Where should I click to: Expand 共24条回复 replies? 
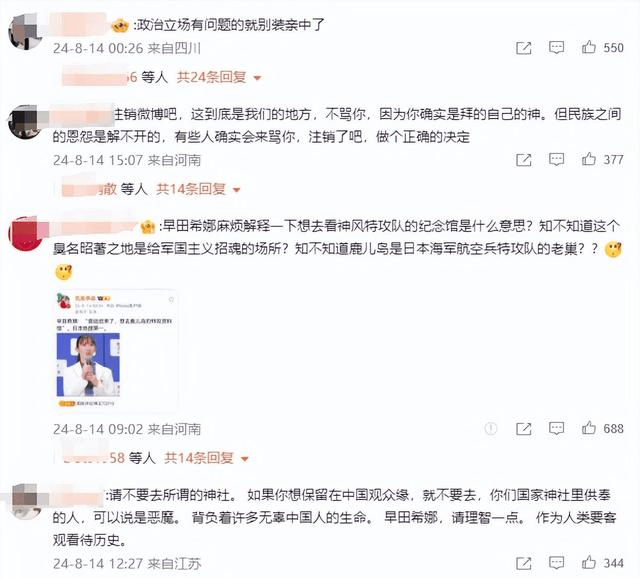(218, 77)
